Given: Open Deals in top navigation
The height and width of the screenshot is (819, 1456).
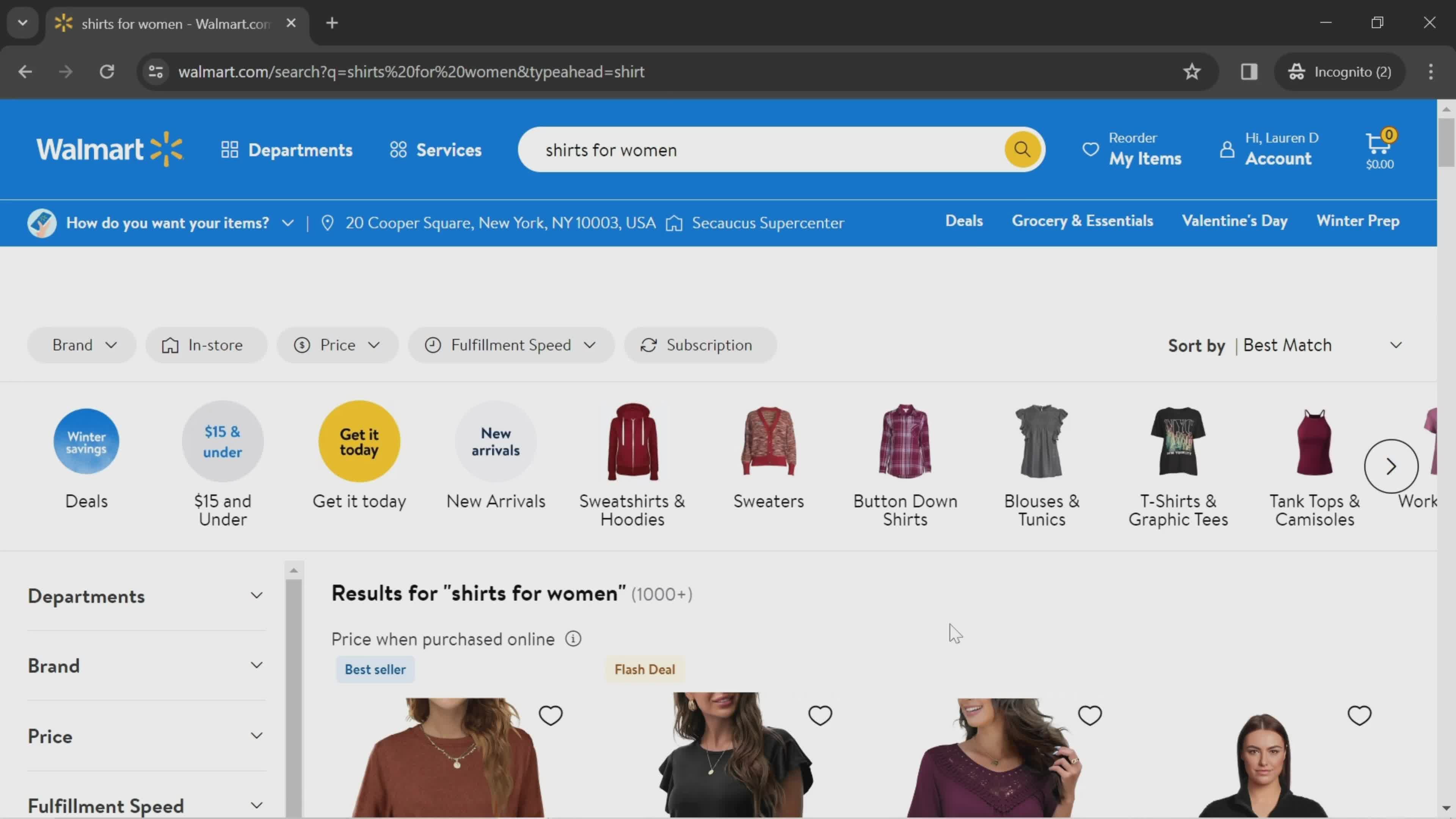Looking at the screenshot, I should [964, 221].
